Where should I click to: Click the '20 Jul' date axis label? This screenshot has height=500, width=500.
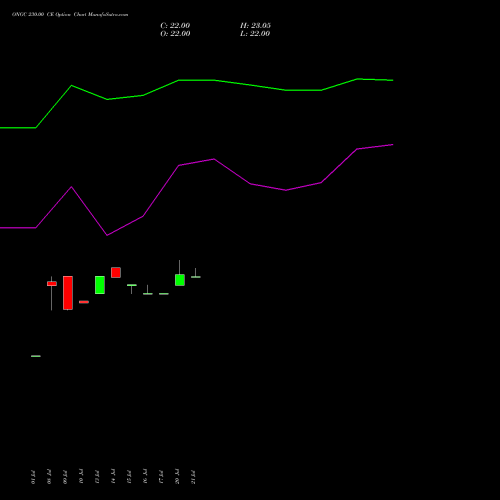tap(177, 477)
